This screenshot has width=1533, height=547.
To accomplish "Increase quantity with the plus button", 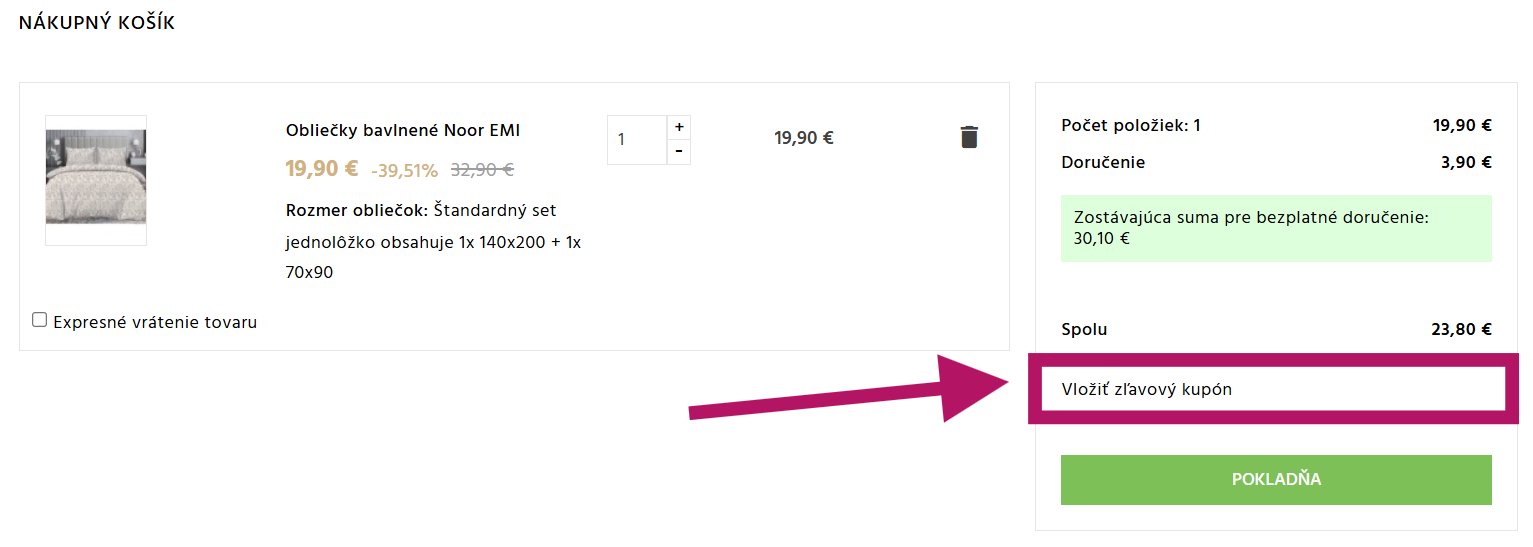I will tap(679, 127).
